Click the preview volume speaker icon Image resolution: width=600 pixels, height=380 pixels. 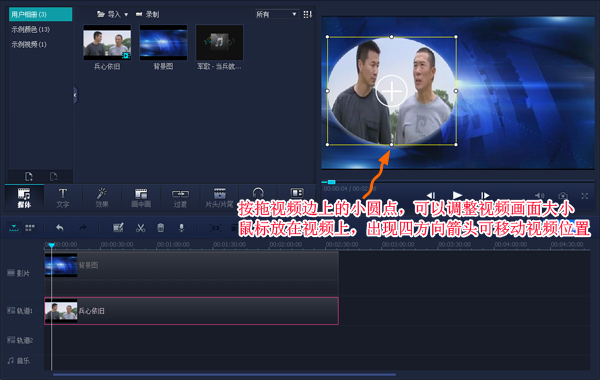(540, 196)
